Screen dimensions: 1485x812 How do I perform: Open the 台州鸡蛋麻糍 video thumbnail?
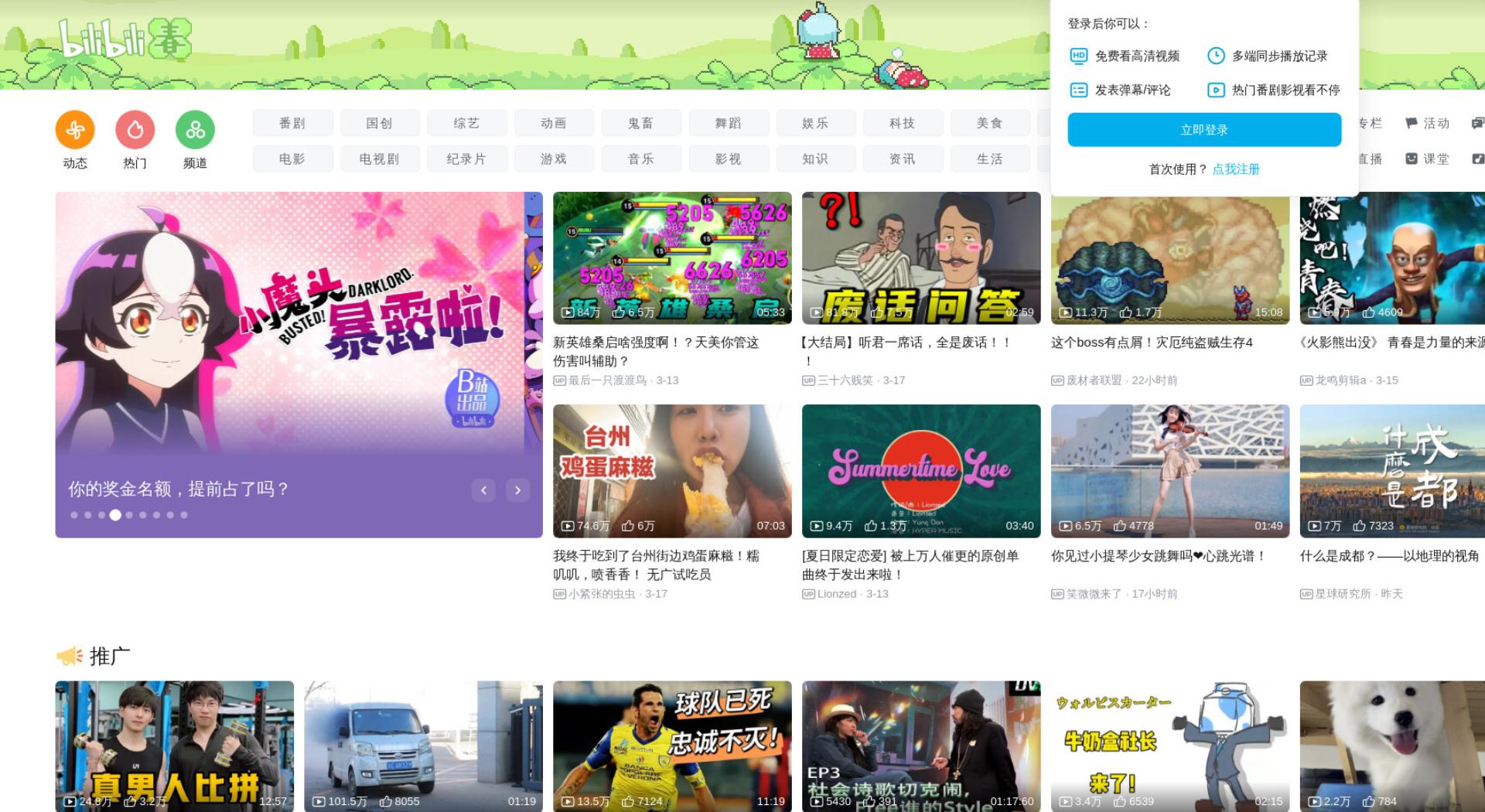pyautogui.click(x=672, y=471)
